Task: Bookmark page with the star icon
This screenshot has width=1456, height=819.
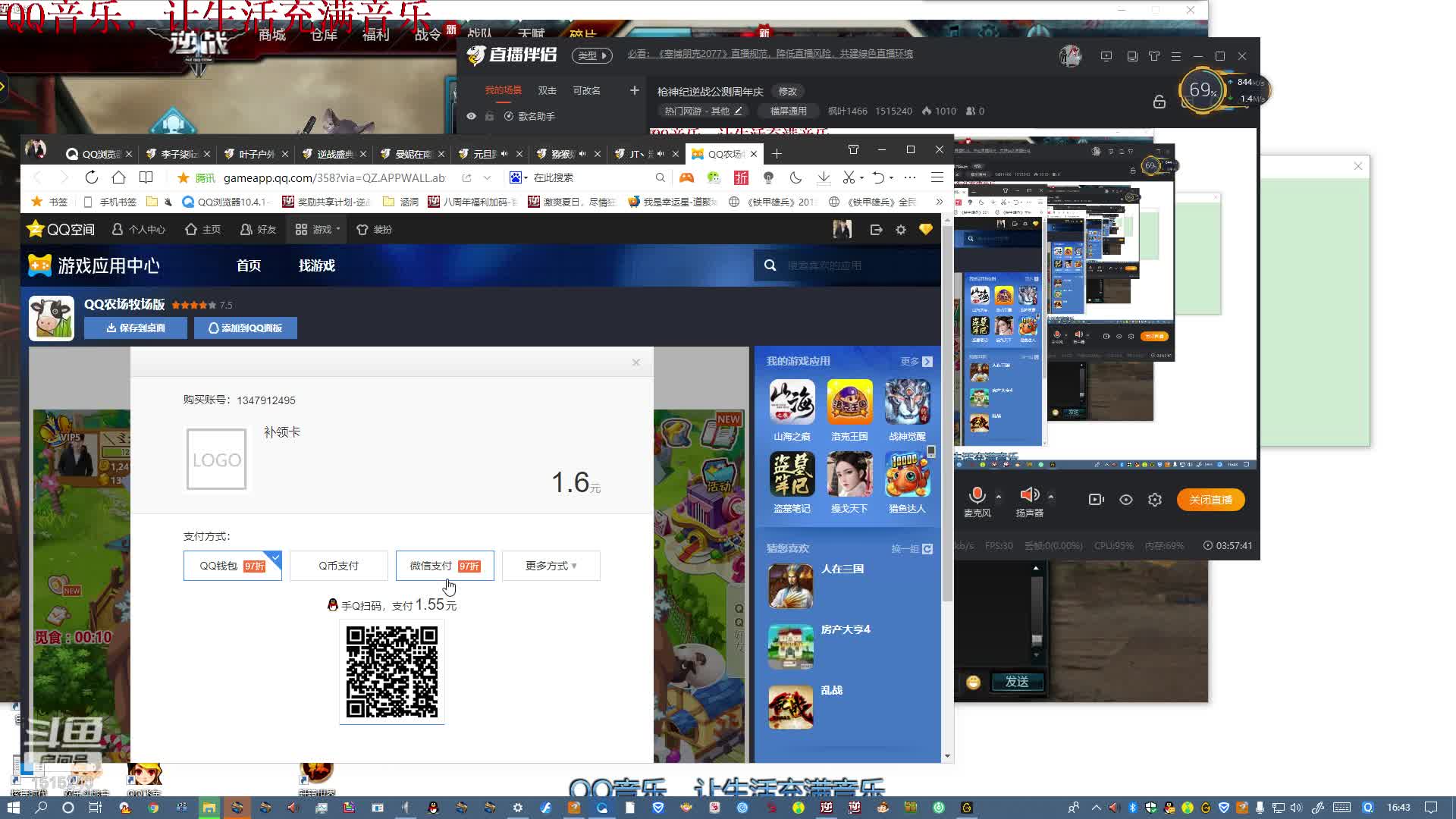Action: tap(183, 177)
